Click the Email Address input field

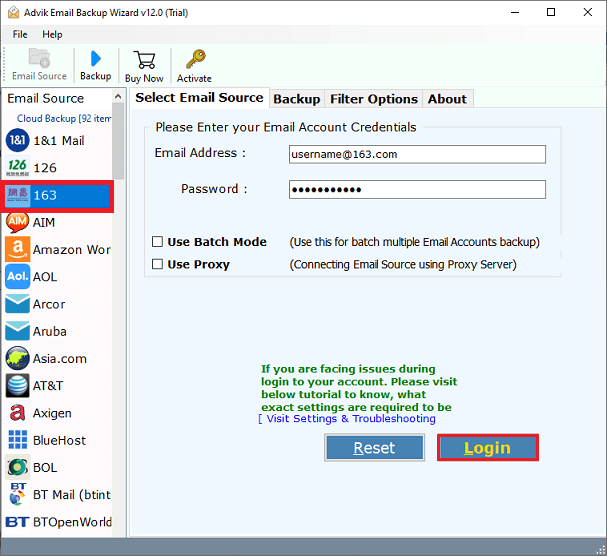(x=417, y=154)
